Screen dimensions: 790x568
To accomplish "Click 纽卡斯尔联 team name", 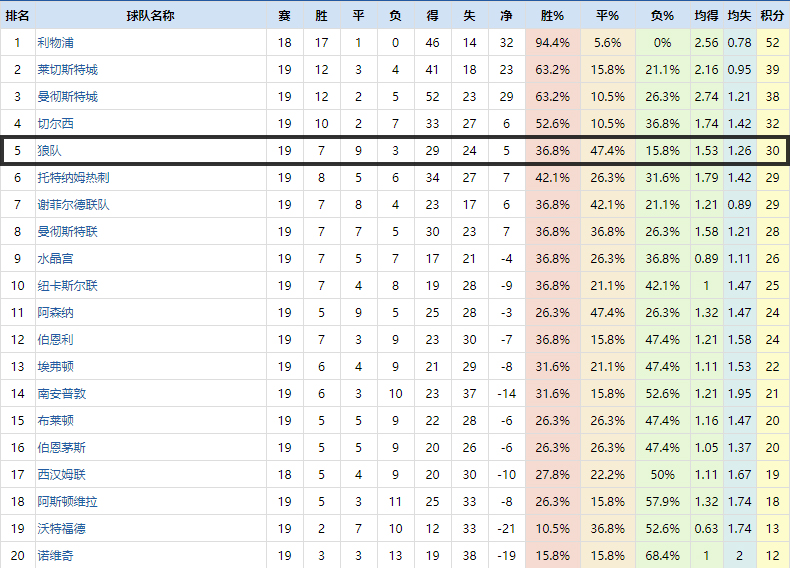I will coord(67,286).
